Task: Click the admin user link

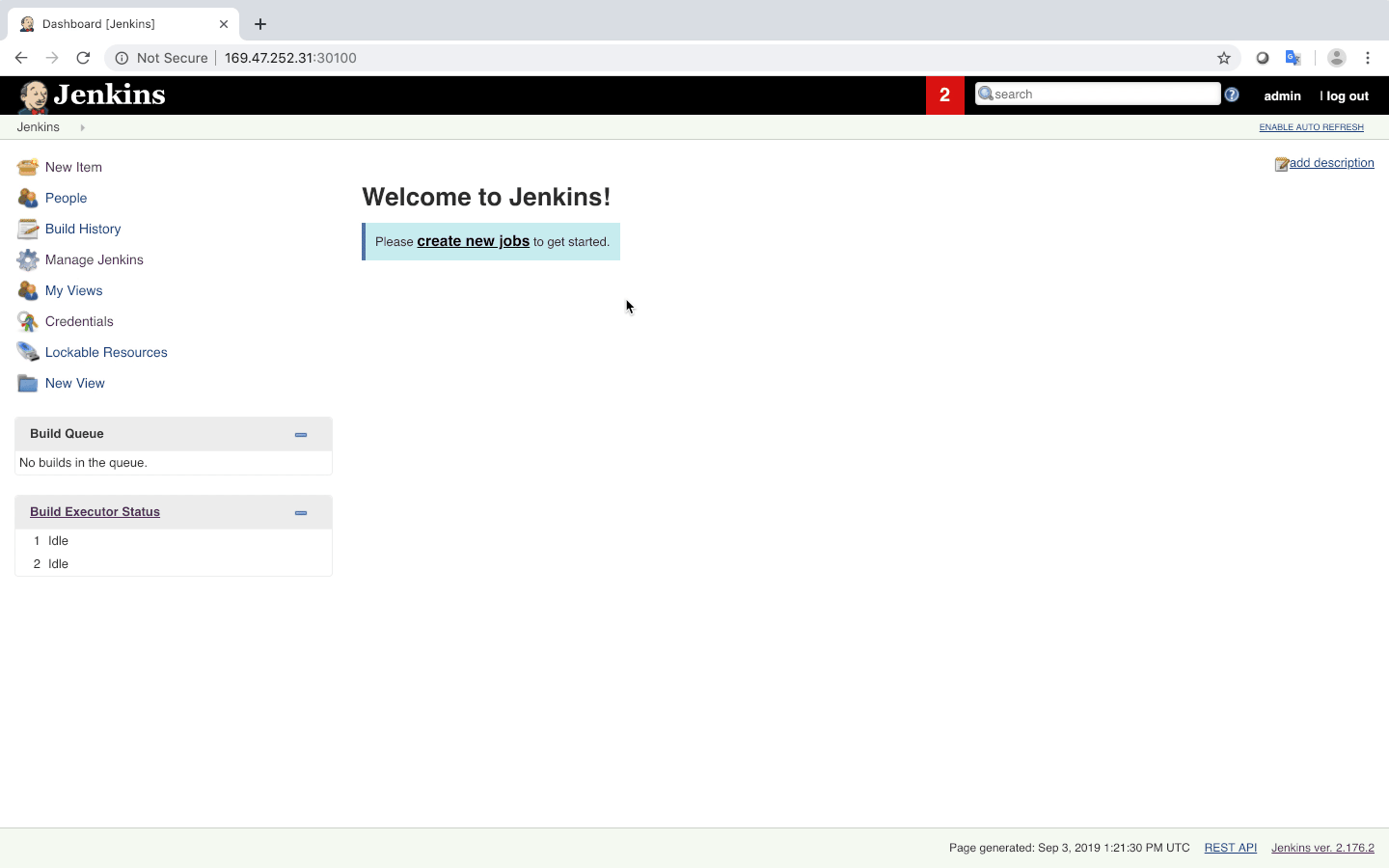Action: point(1282,95)
